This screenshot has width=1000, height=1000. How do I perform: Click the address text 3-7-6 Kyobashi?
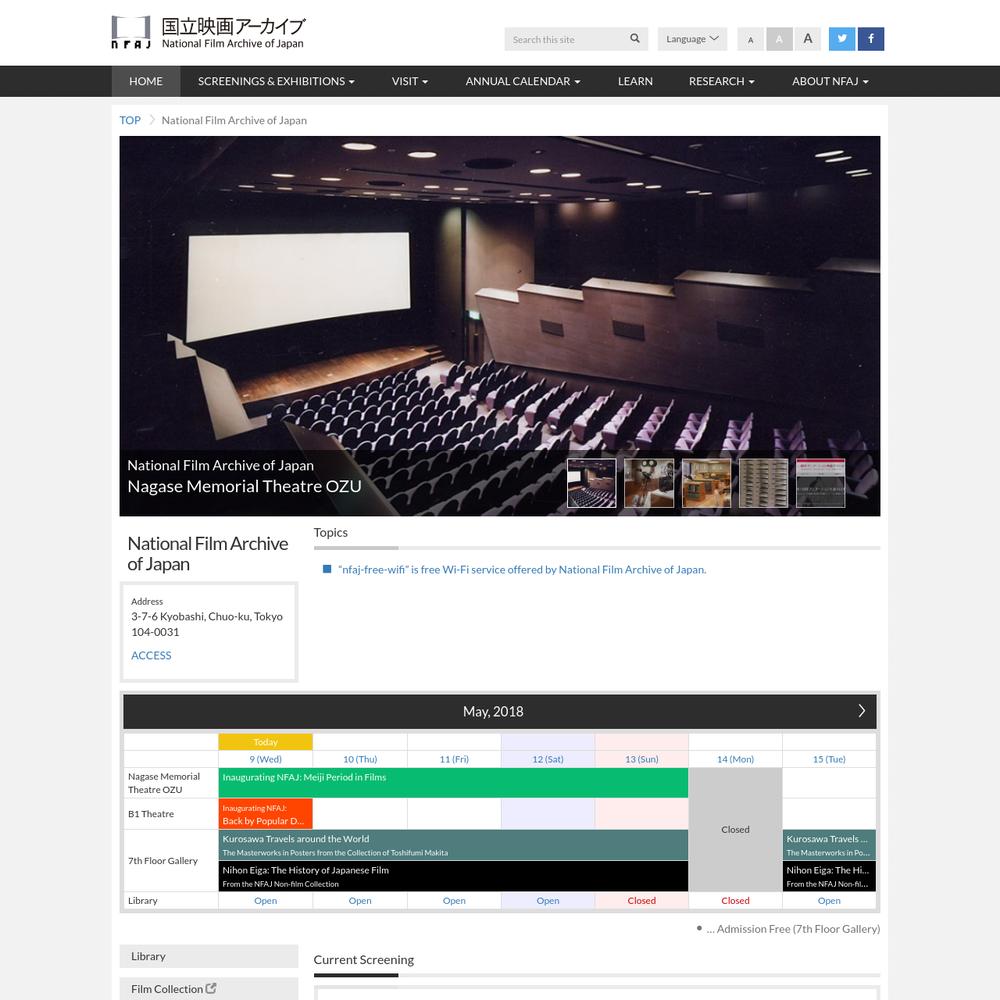[x=207, y=624]
